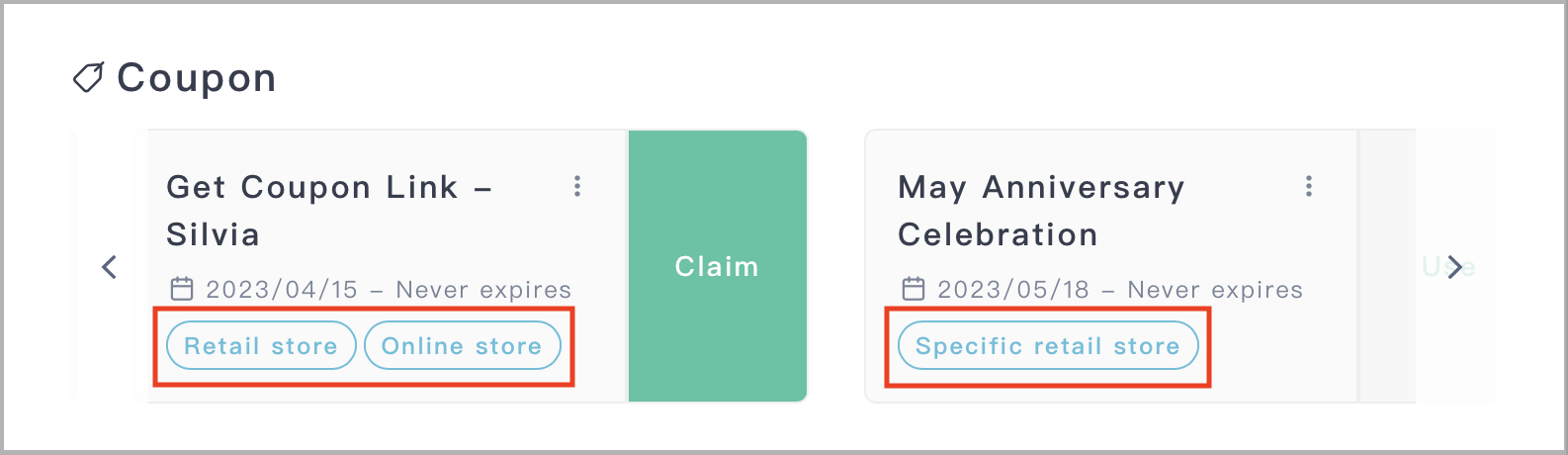Select the Retail store tag
This screenshot has width=1568, height=455.
click(261, 346)
